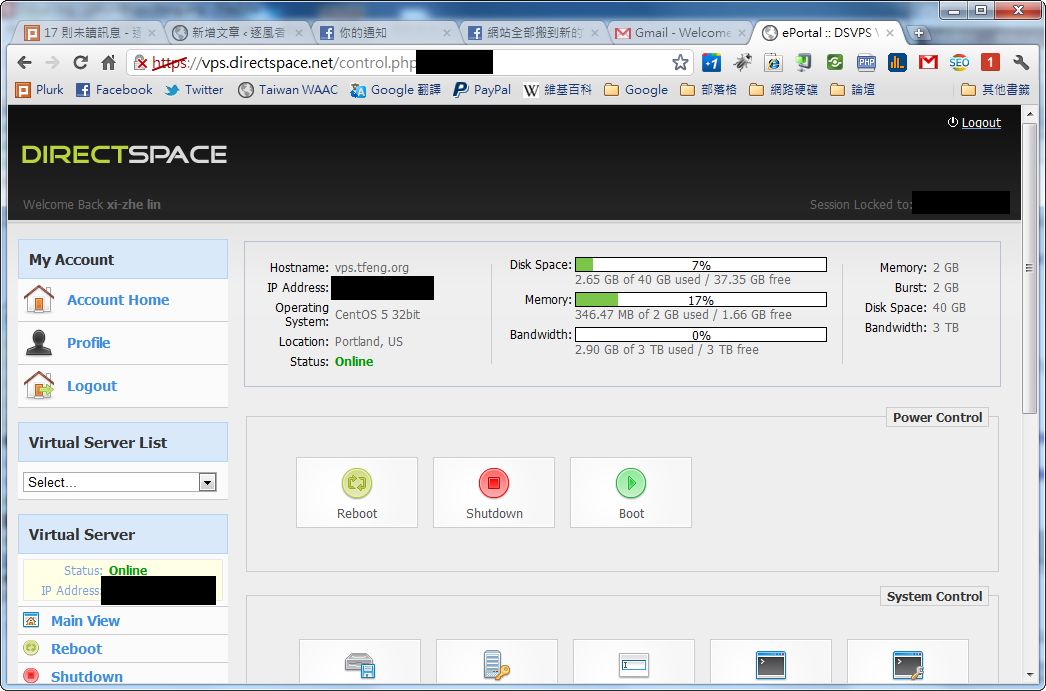
Task: Click the Gmail extension icon in the toolbar
Action: 928,63
